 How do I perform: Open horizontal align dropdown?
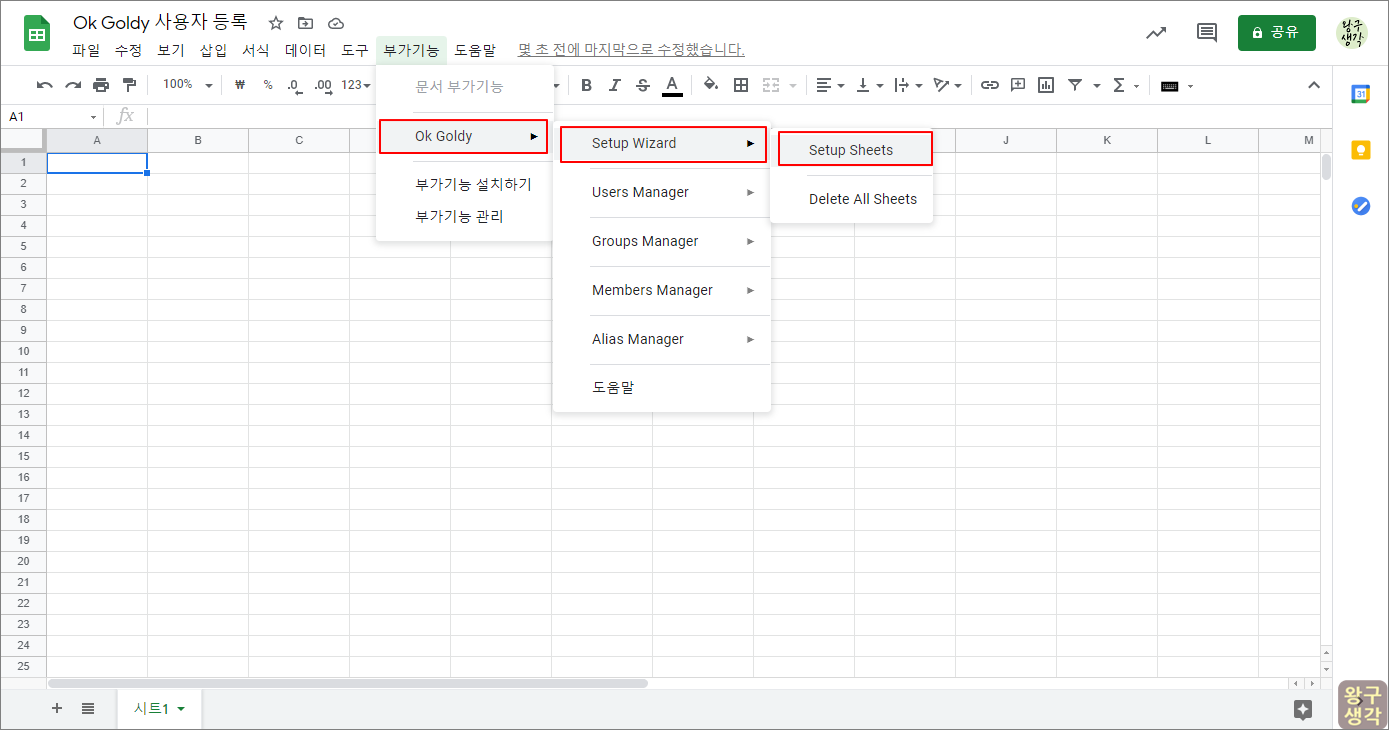click(x=830, y=85)
